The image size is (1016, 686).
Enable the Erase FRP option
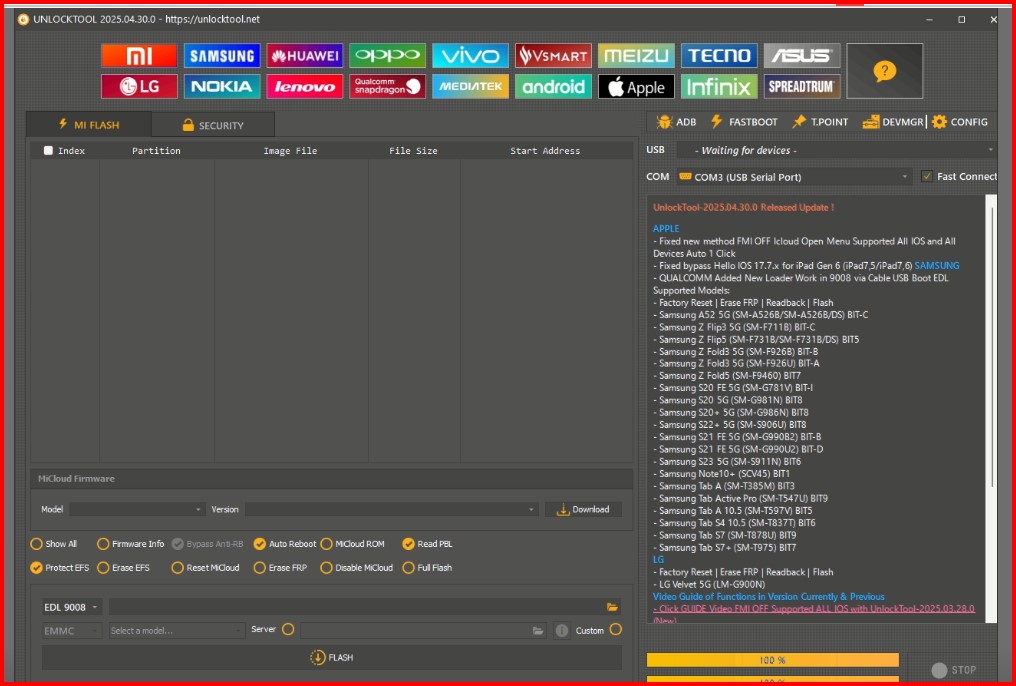260,567
